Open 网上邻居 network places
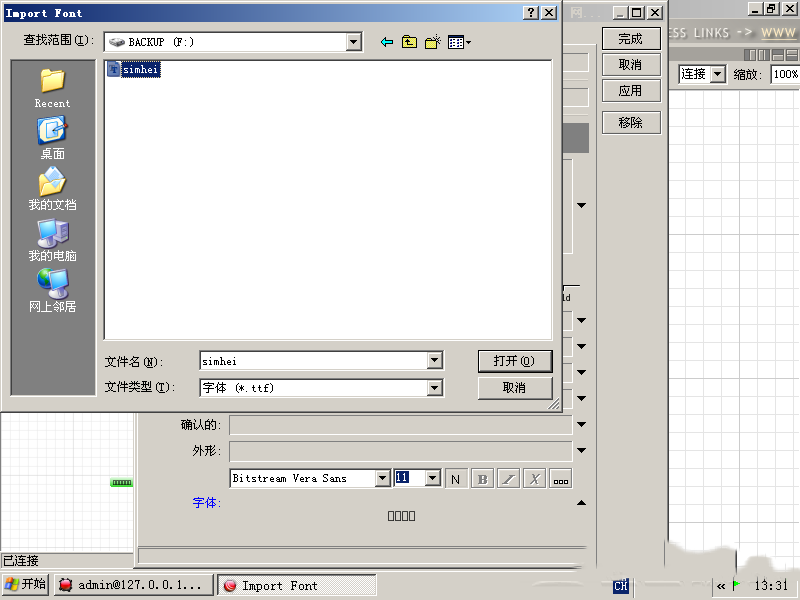This screenshot has height=600, width=800. 52,290
